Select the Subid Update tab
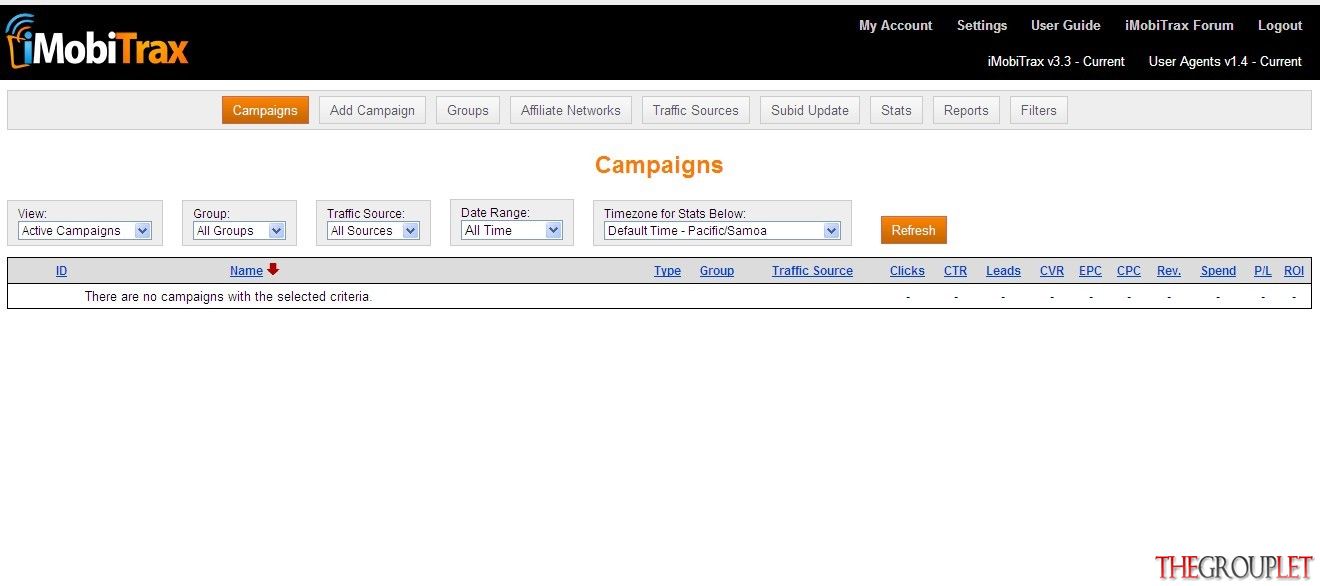 (809, 110)
